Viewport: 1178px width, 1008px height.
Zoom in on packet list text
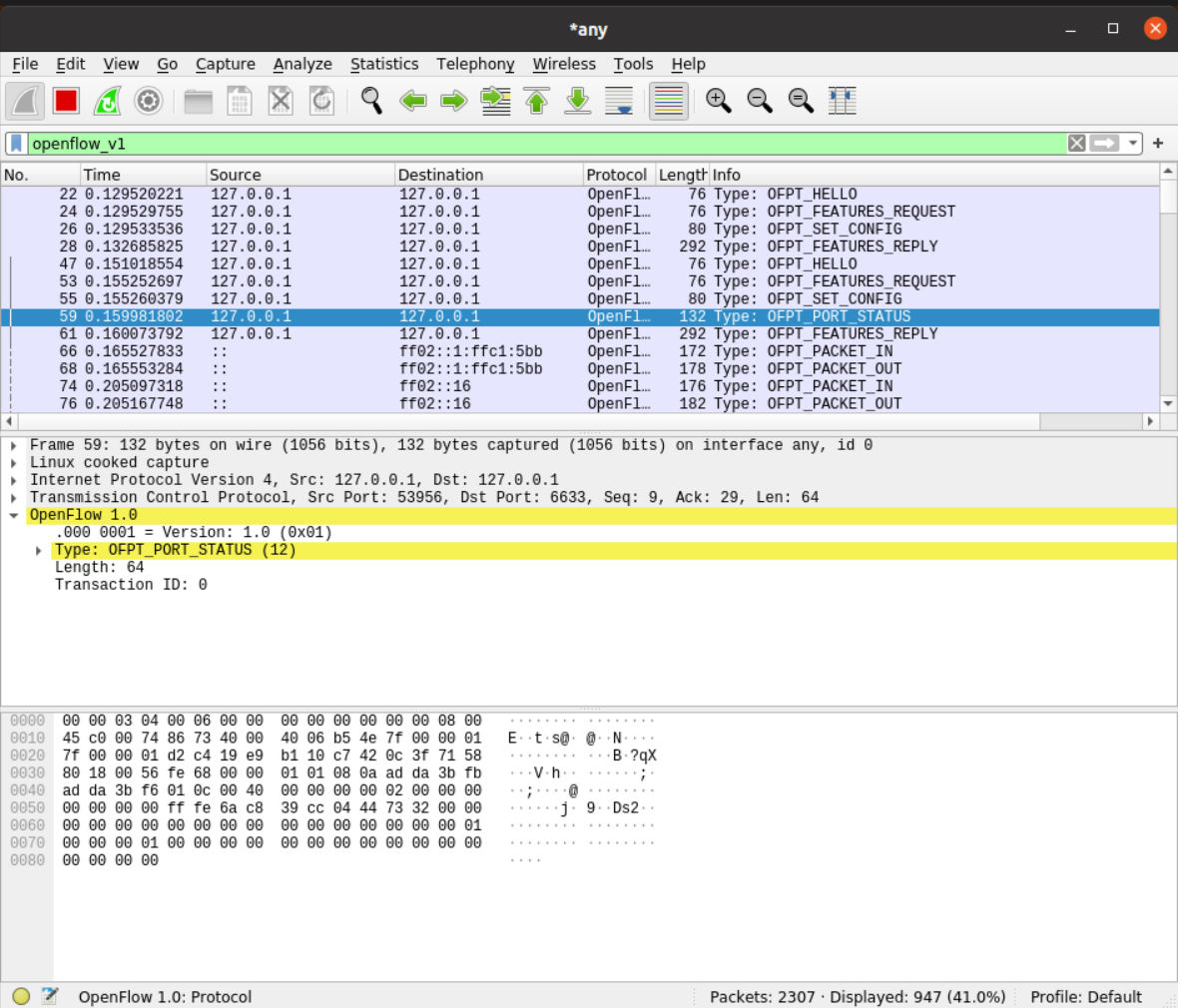pyautogui.click(x=718, y=101)
